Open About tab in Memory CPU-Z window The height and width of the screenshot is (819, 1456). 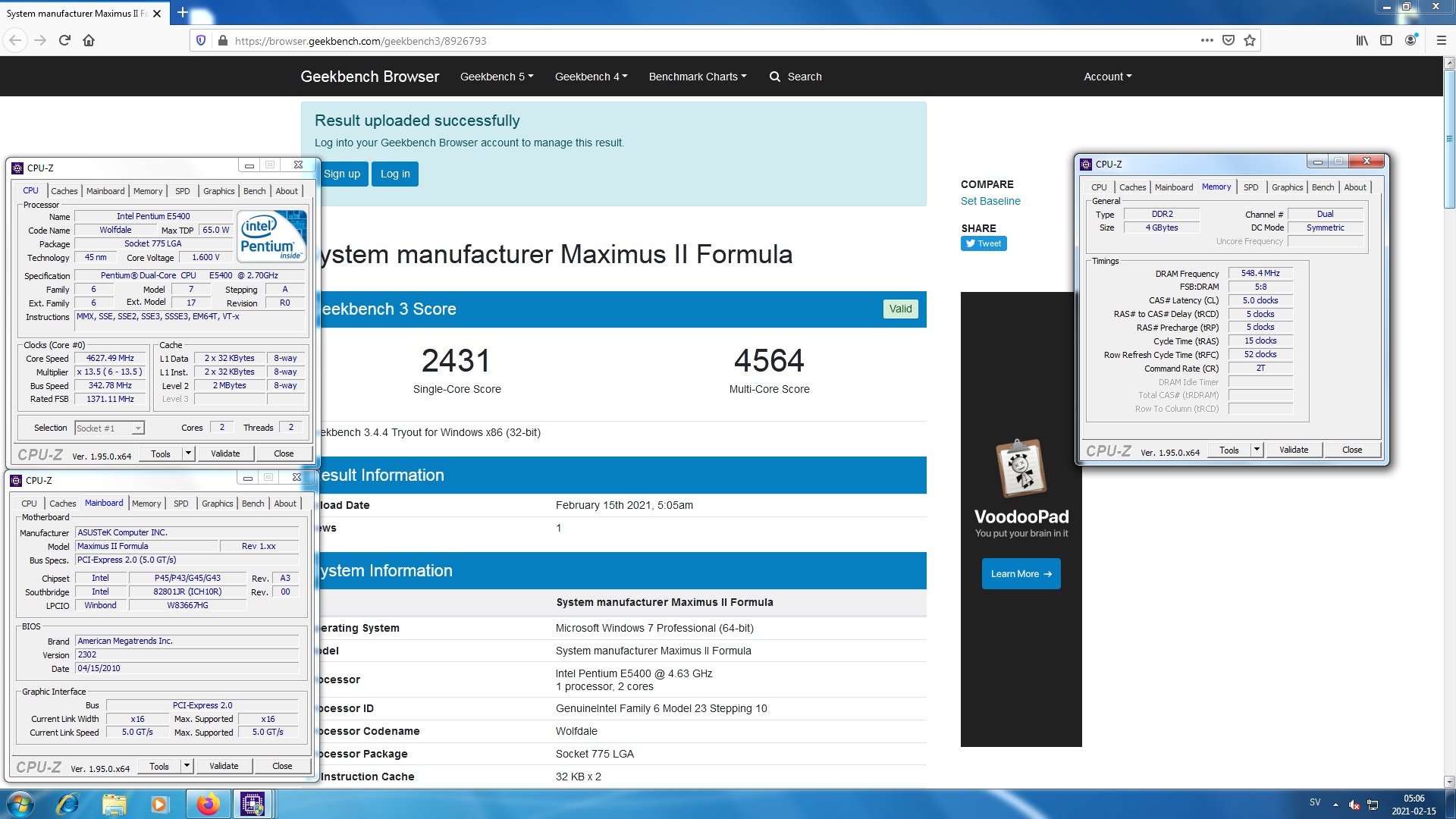click(1355, 187)
